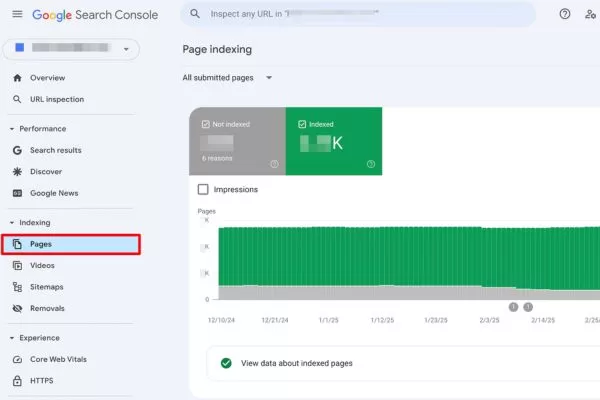Open View data about indexed pages
Viewport: 600px width, 400px height.
[404, 363]
